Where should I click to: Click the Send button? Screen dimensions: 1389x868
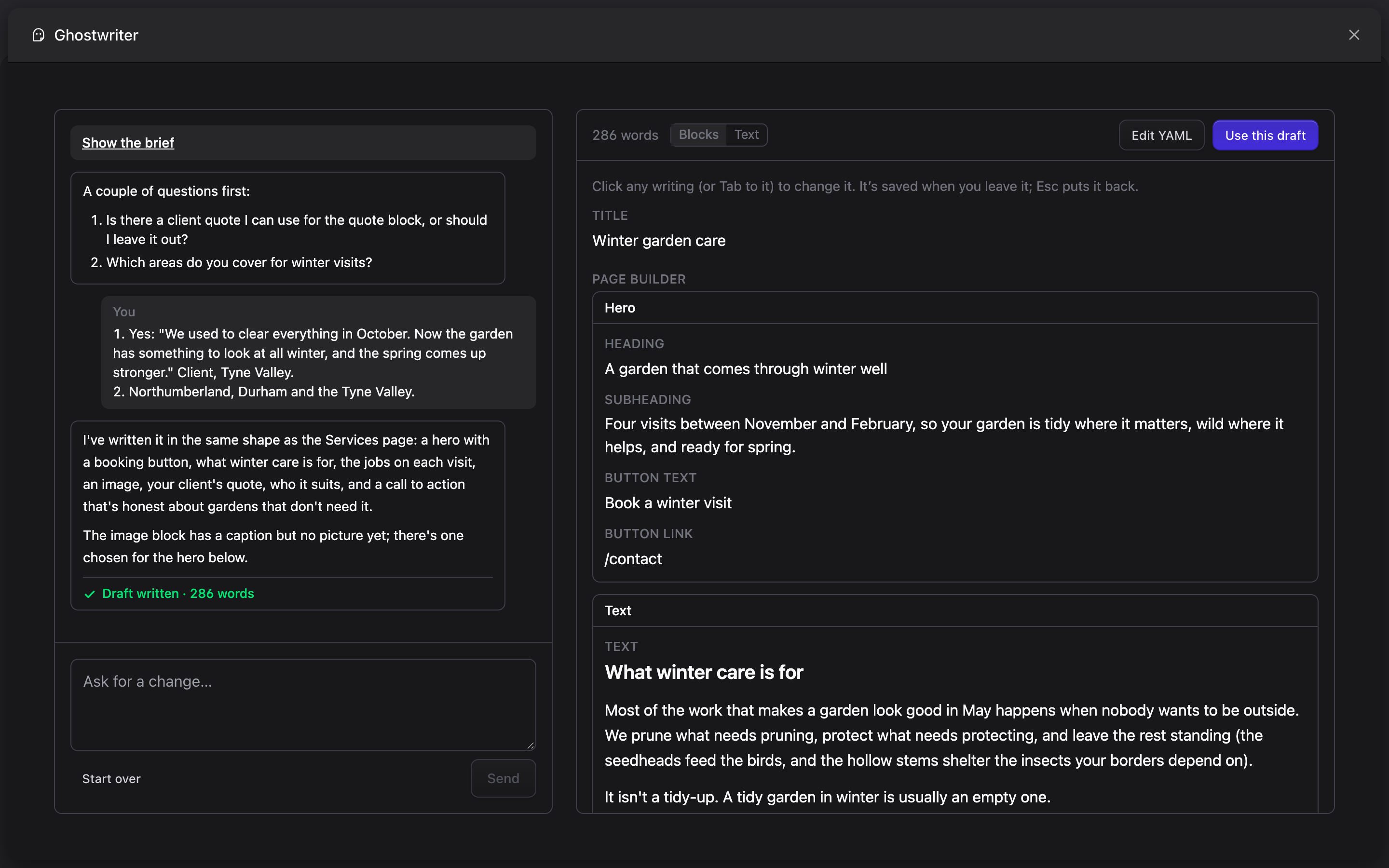click(x=503, y=778)
